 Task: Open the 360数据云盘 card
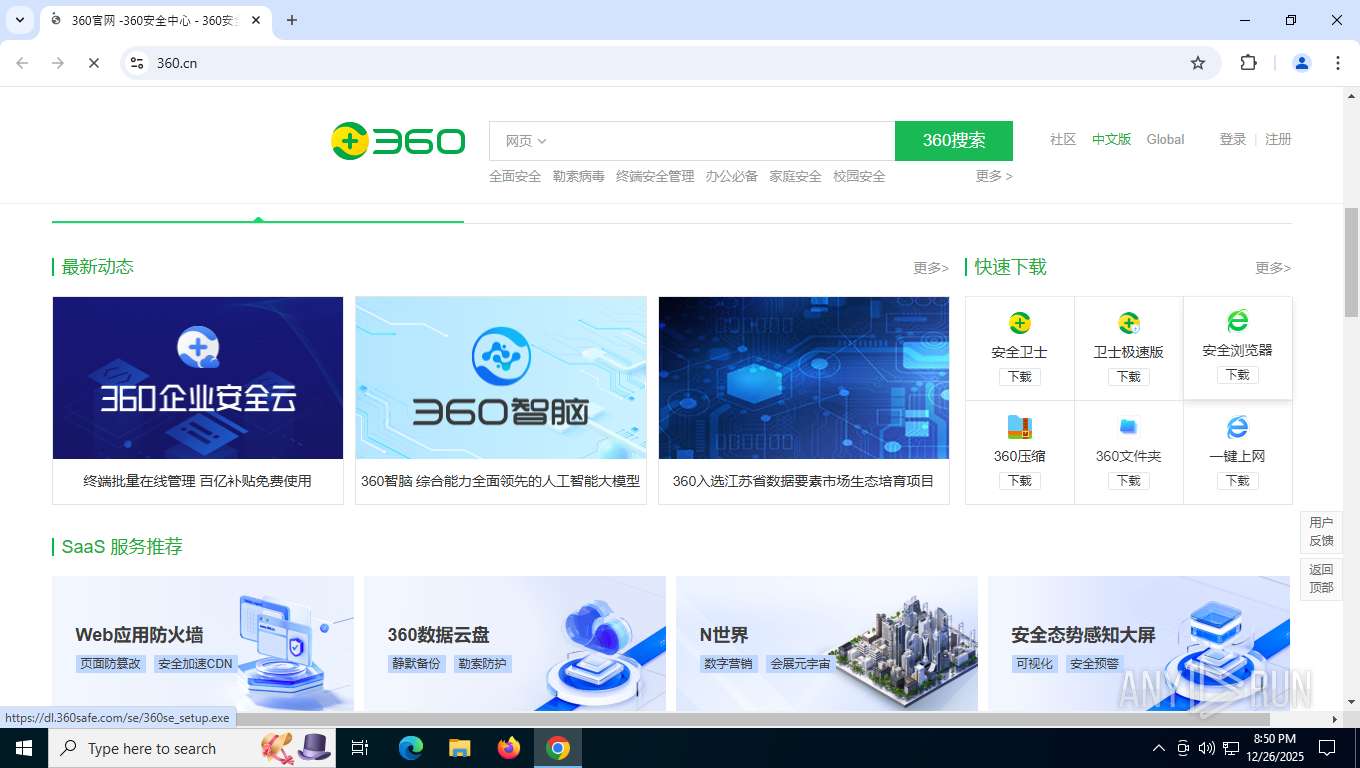tap(515, 643)
